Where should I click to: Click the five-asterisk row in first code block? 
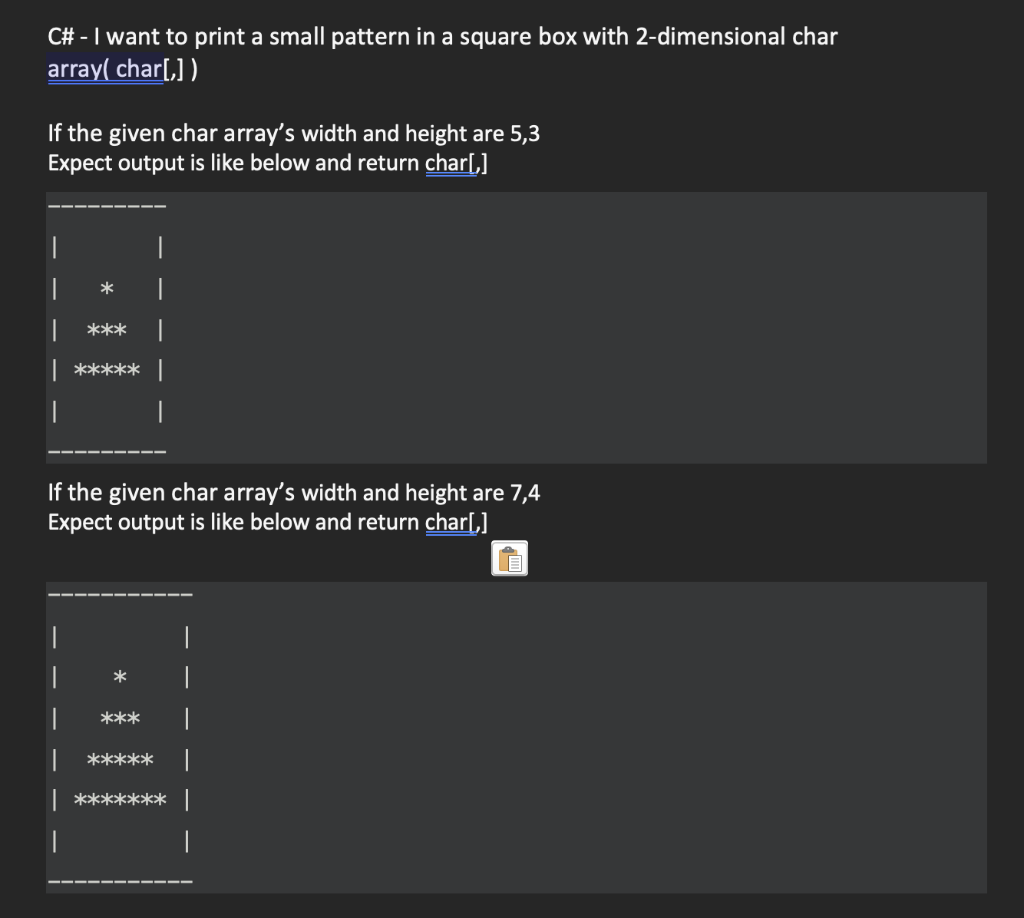pyautogui.click(x=107, y=370)
